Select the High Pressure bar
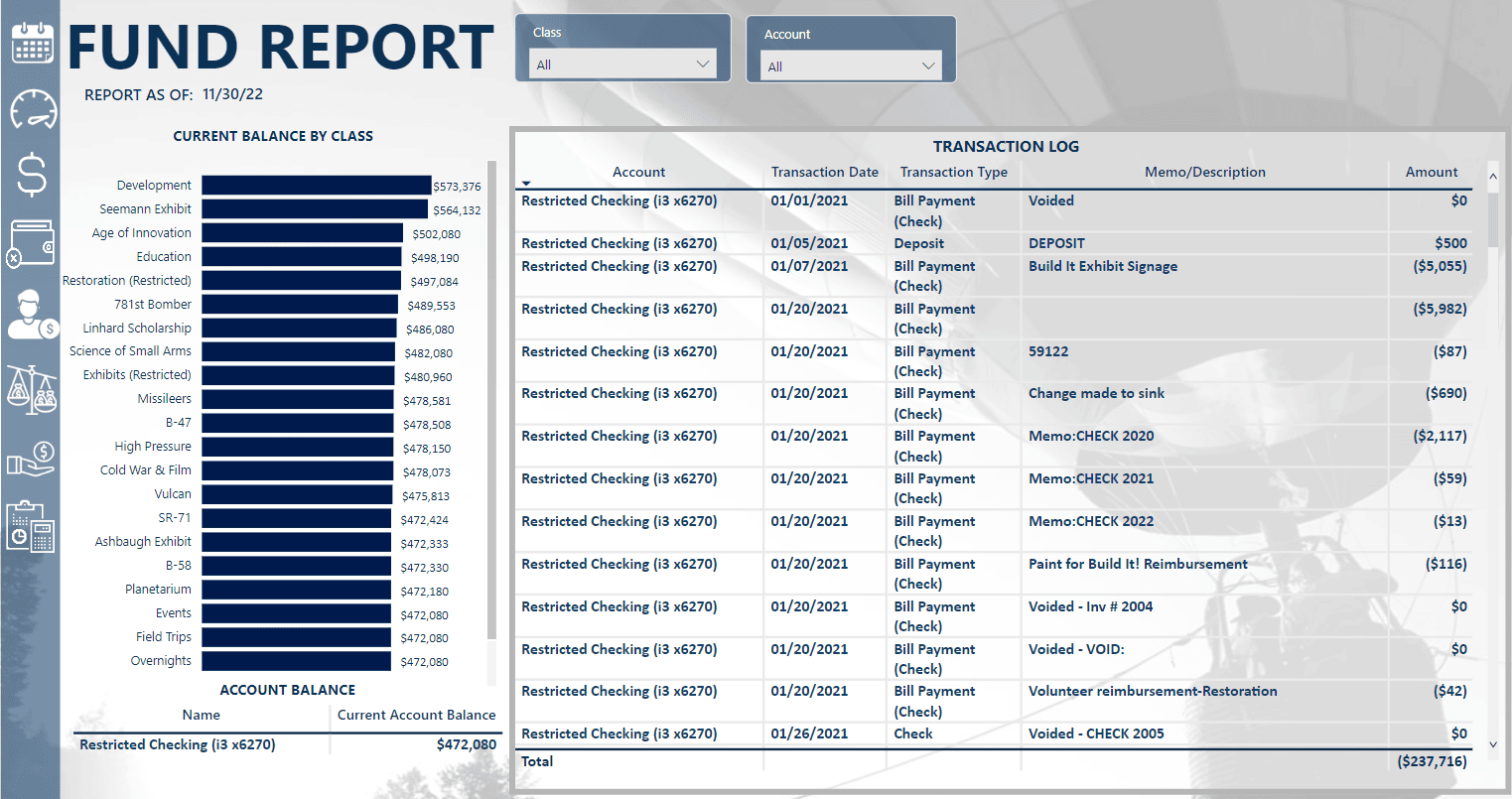Image resolution: width=1512 pixels, height=799 pixels. [x=298, y=447]
